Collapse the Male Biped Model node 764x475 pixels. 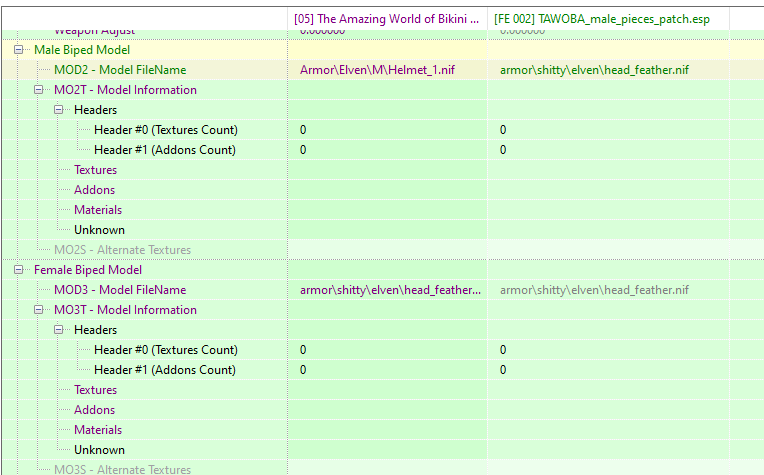coord(19,50)
